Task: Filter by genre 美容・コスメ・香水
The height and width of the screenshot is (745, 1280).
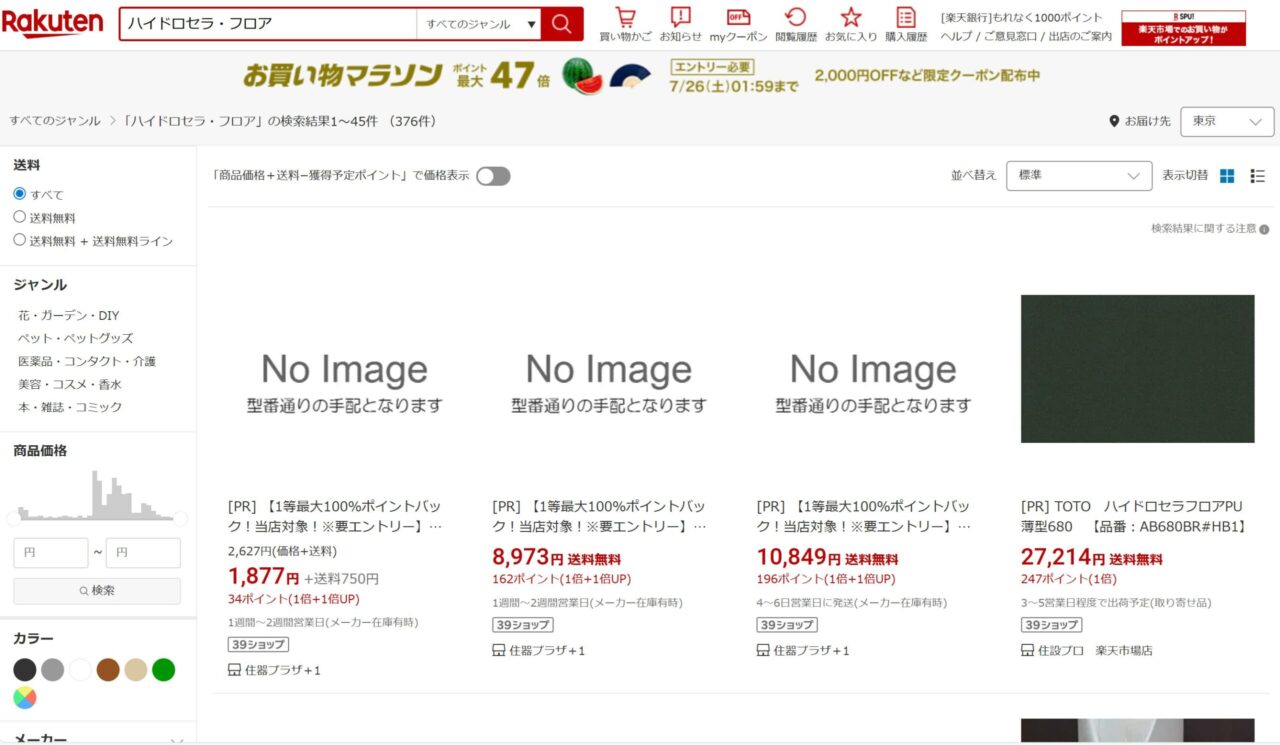Action: [x=69, y=384]
